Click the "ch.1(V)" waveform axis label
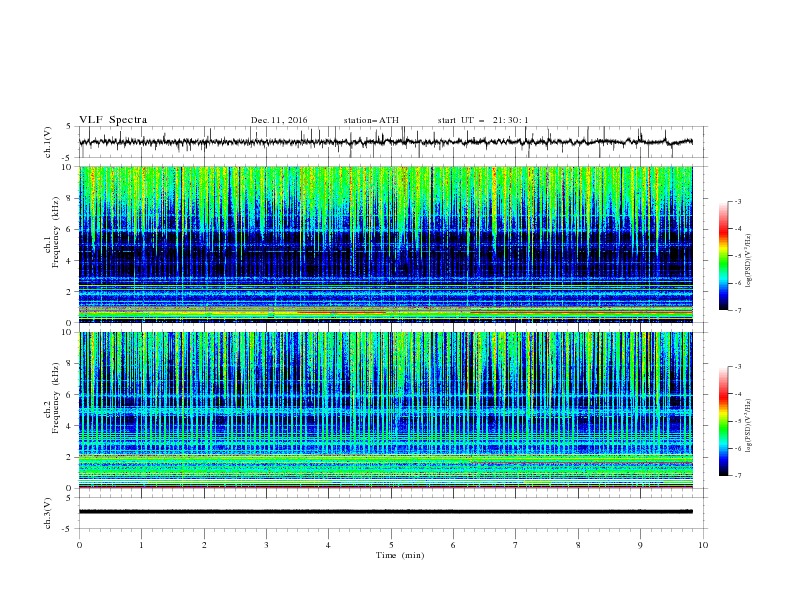792x612 pixels. (48, 142)
